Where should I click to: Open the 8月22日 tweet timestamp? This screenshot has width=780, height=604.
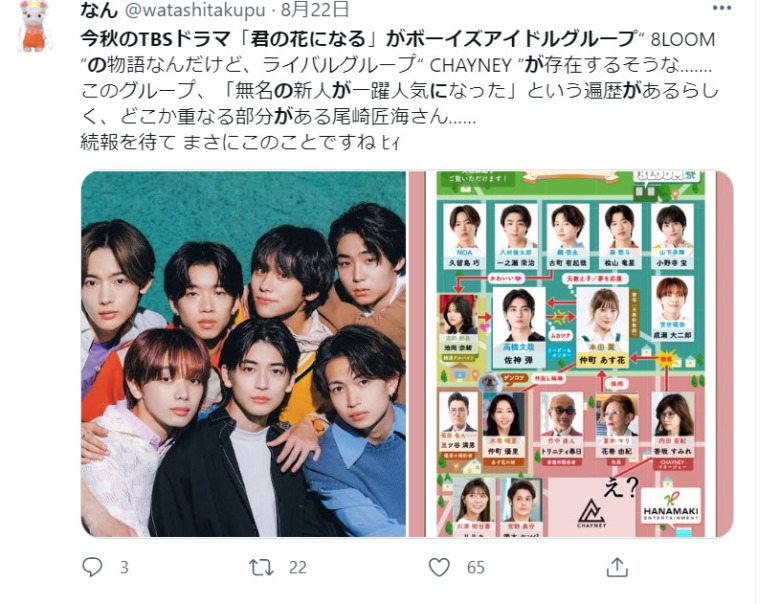[x=315, y=9]
